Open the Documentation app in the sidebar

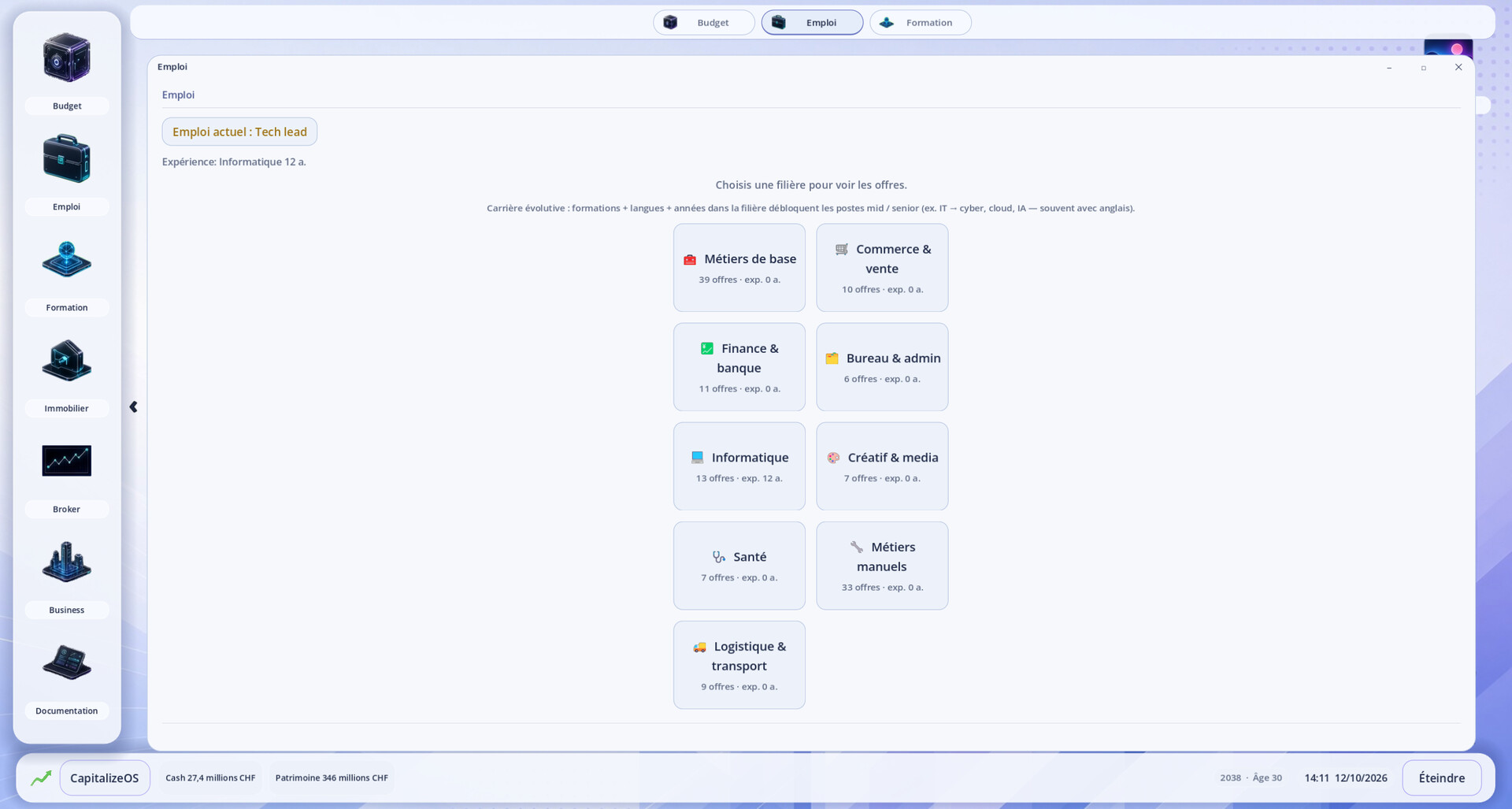[67, 677]
